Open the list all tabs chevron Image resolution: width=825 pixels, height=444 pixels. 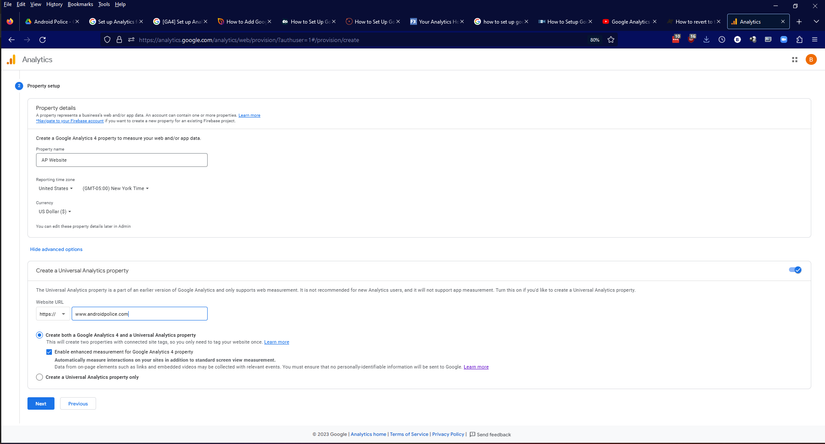816,22
